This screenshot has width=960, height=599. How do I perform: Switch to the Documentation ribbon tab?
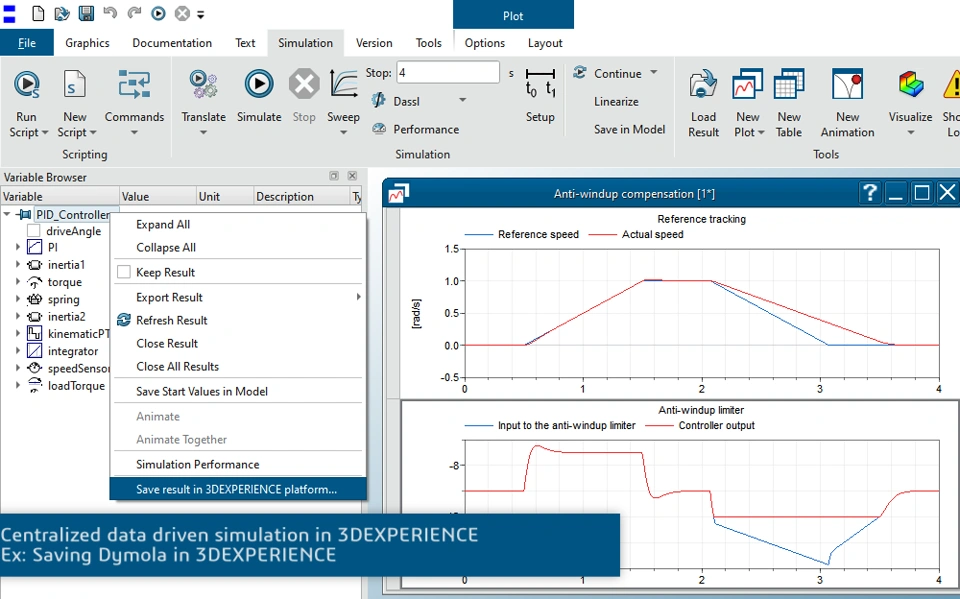pos(172,43)
